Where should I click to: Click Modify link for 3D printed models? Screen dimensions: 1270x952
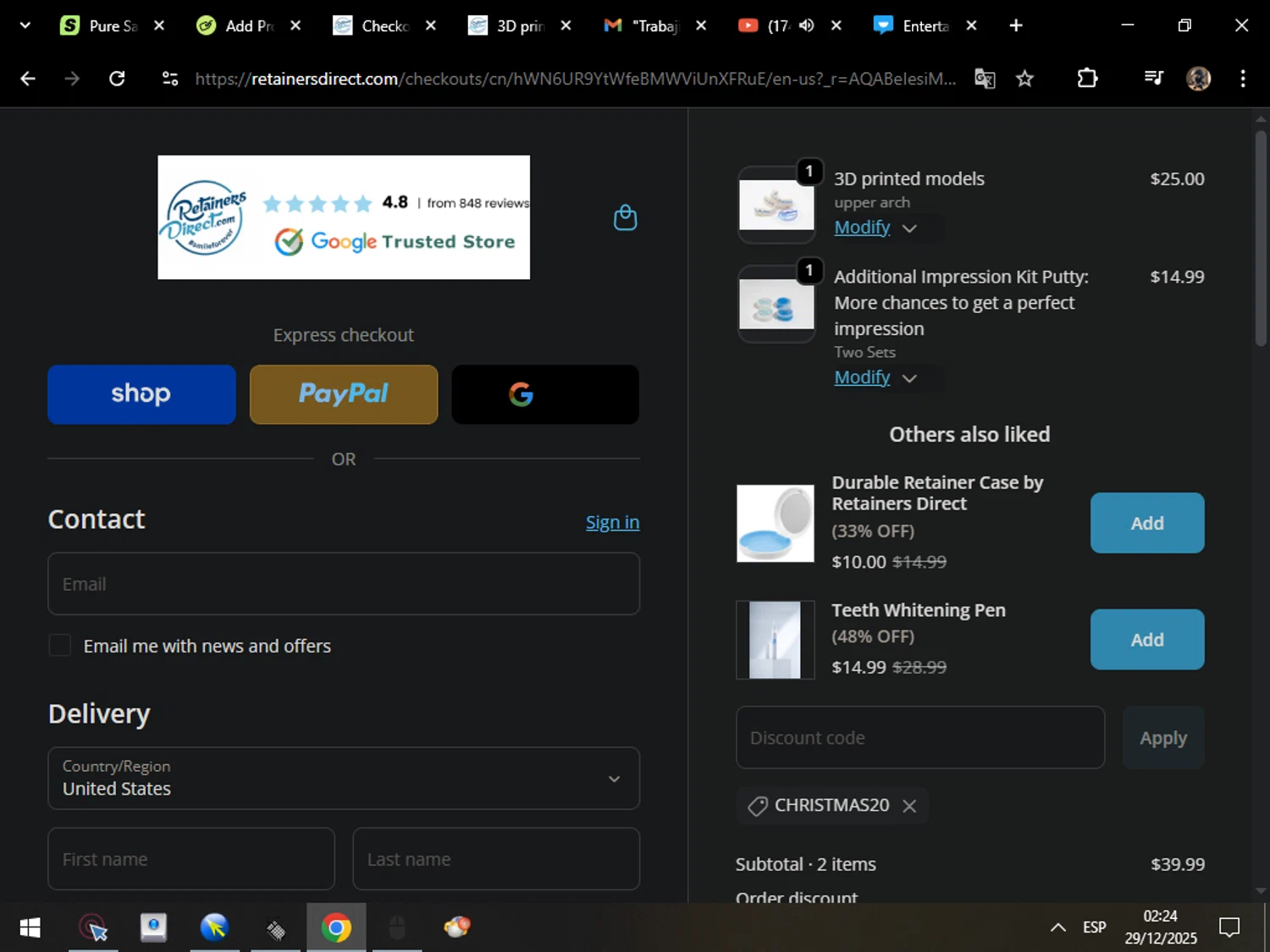[862, 228]
